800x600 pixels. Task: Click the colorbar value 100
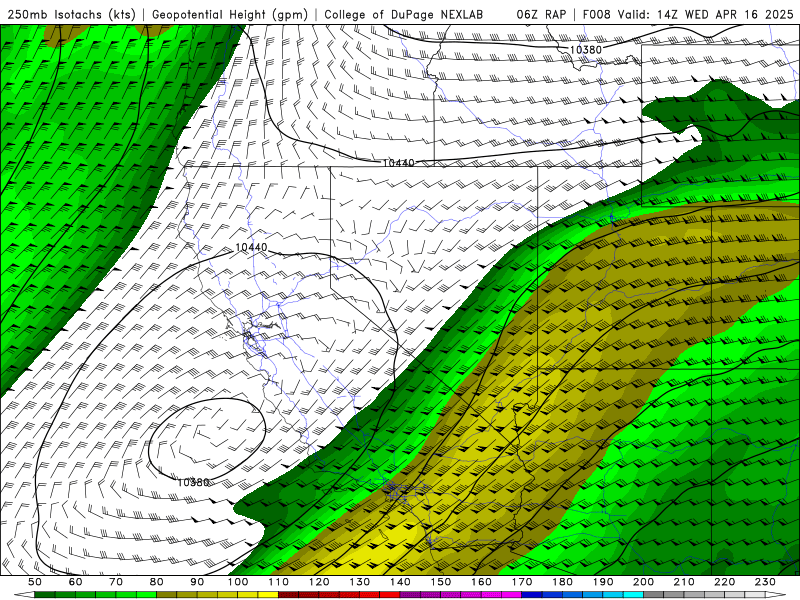[x=238, y=582]
